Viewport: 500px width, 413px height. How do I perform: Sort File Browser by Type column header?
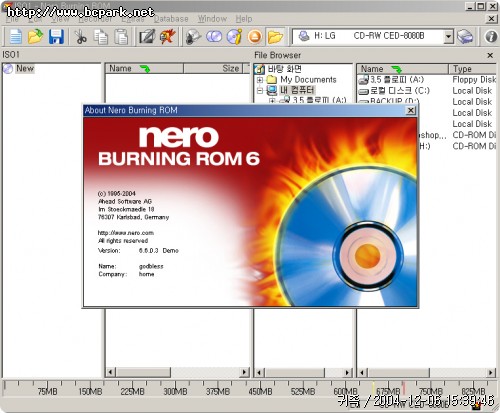(x=473, y=69)
